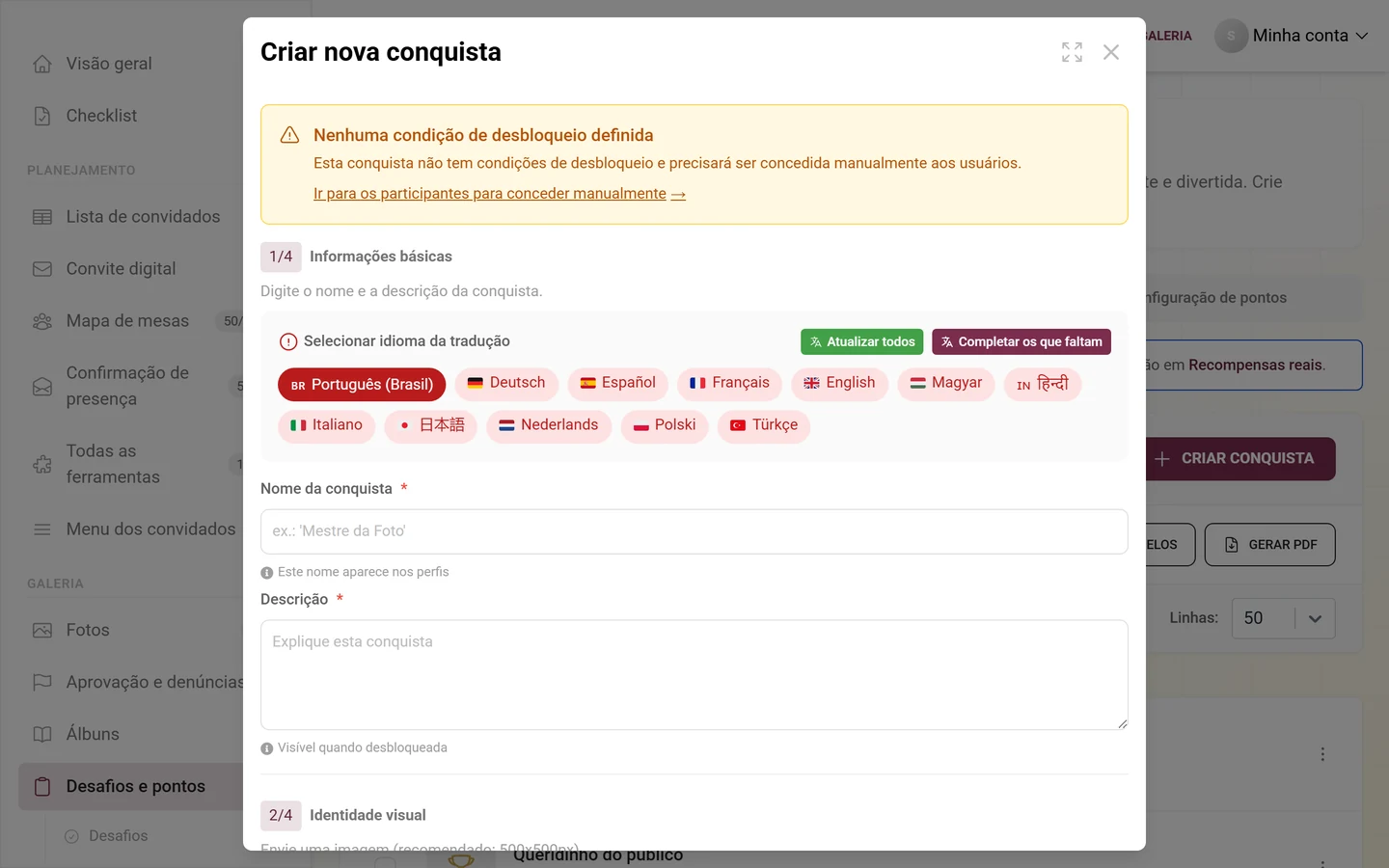Open the Minha conta dropdown
Viewport: 1389px width, 868px height.
click(1293, 36)
